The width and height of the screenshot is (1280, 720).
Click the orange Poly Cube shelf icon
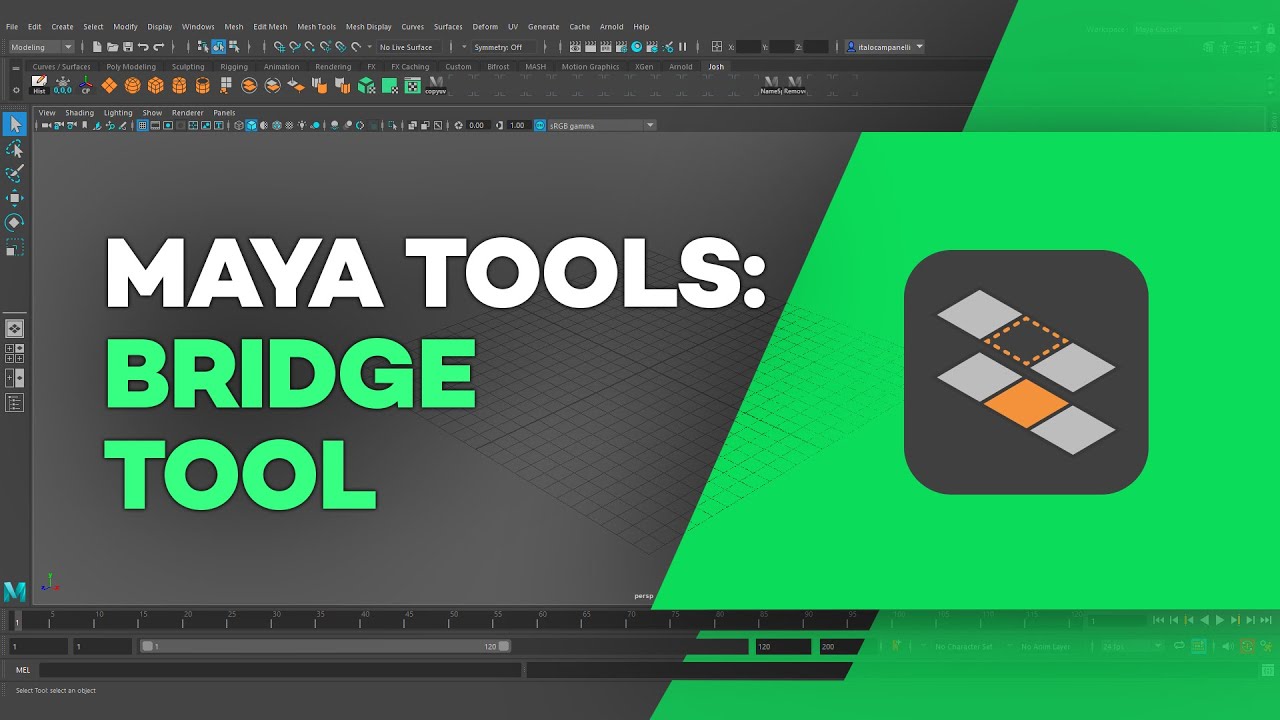[x=155, y=85]
